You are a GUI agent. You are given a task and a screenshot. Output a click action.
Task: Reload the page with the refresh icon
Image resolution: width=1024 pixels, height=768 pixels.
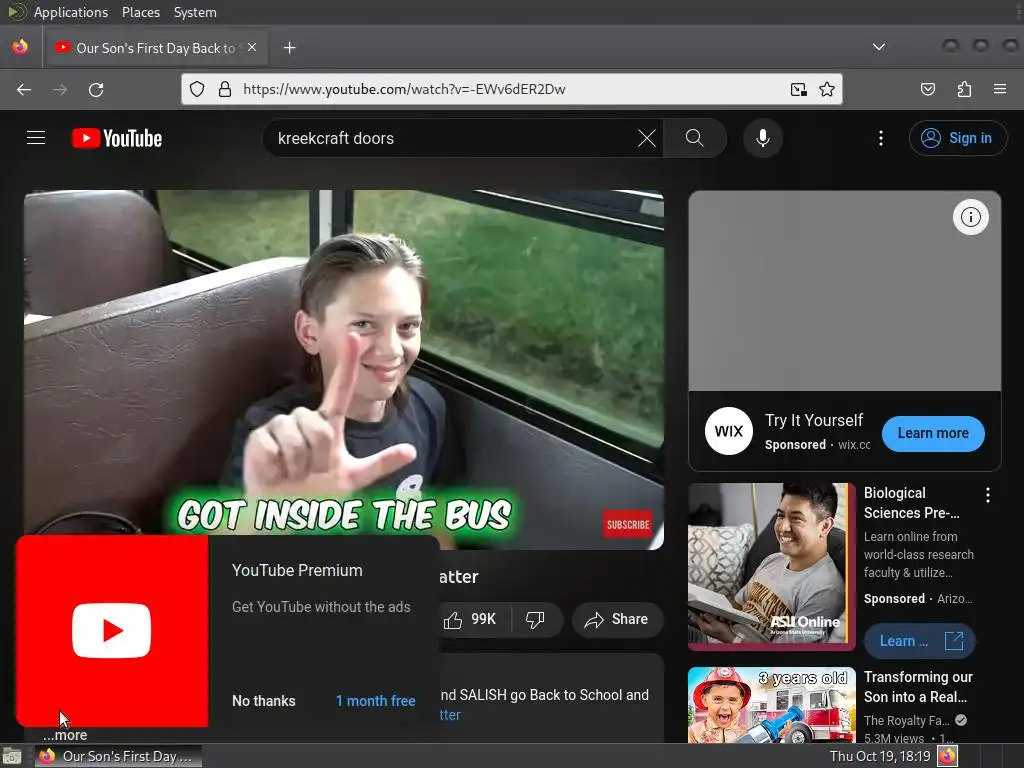click(x=96, y=89)
